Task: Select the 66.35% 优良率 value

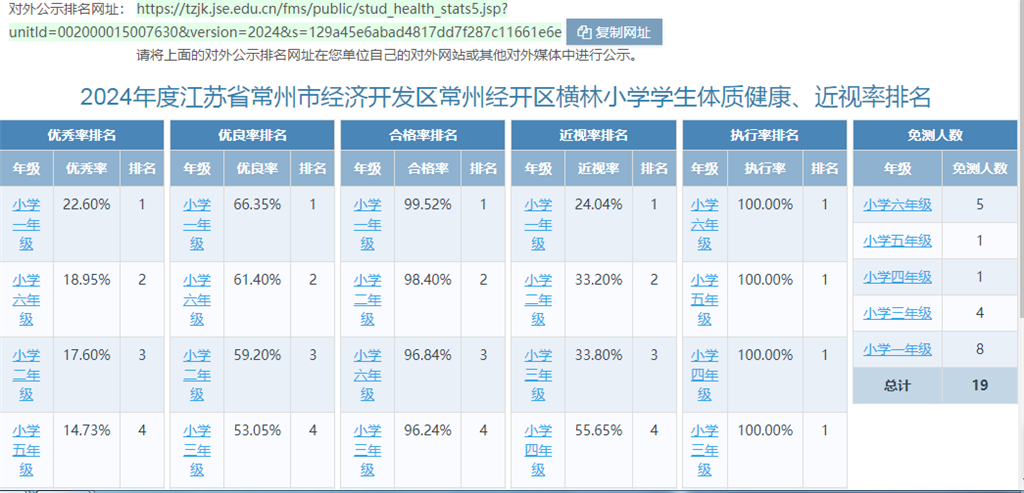Action: tap(257, 204)
